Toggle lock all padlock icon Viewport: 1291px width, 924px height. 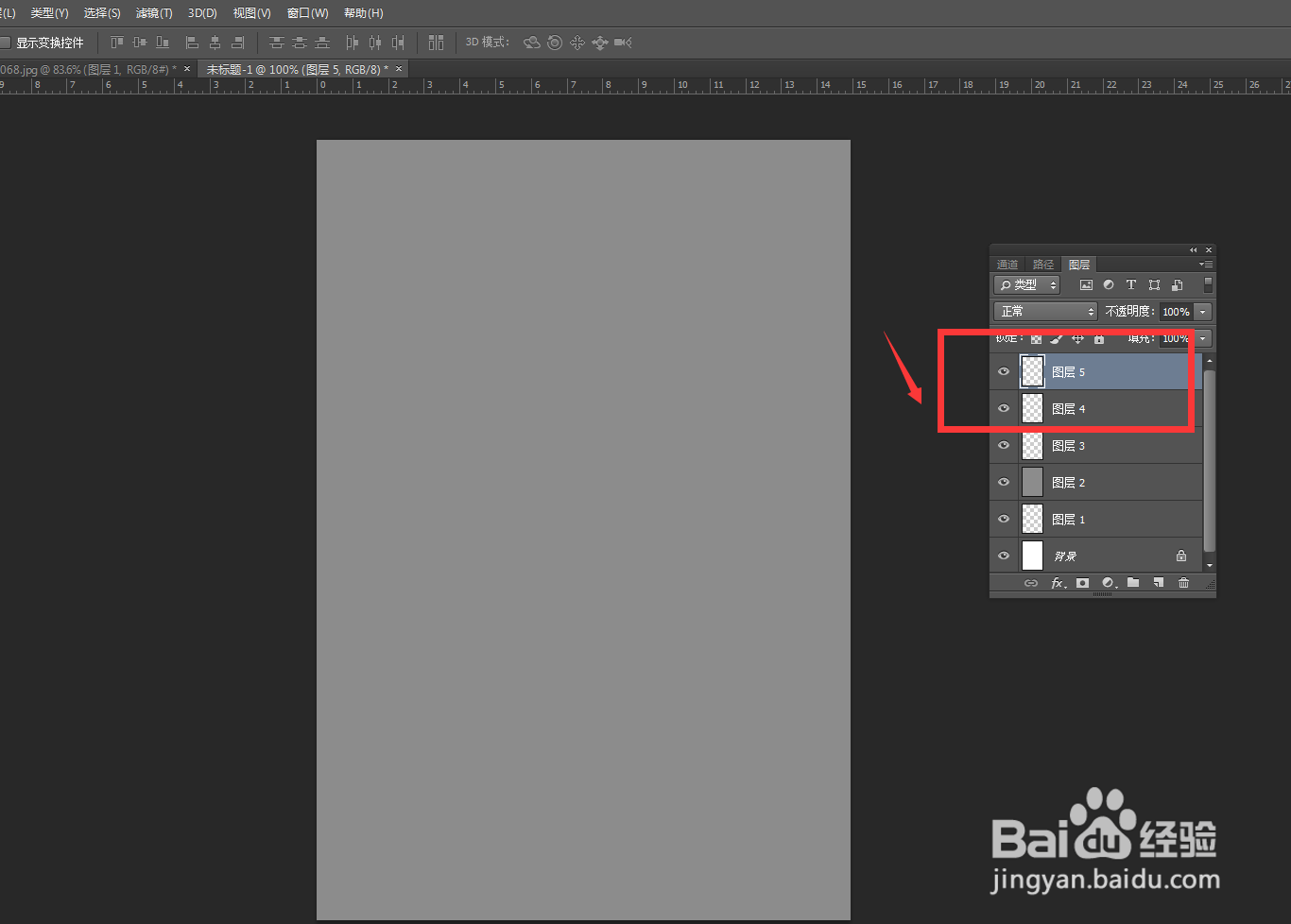click(x=1098, y=338)
